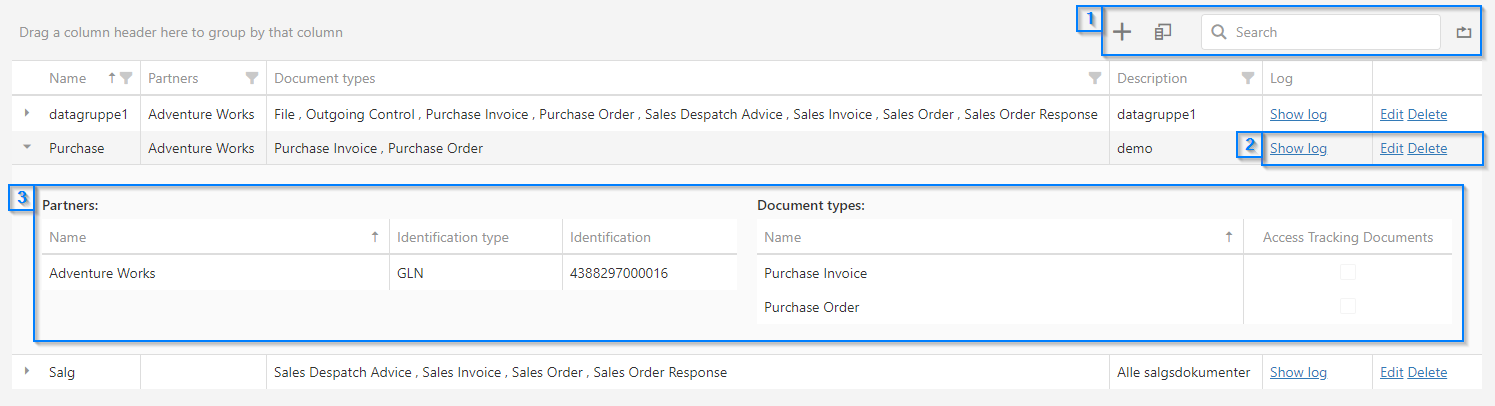Toggle Access Tracking for Purchase Order
1495x406 pixels.
pos(1347,306)
